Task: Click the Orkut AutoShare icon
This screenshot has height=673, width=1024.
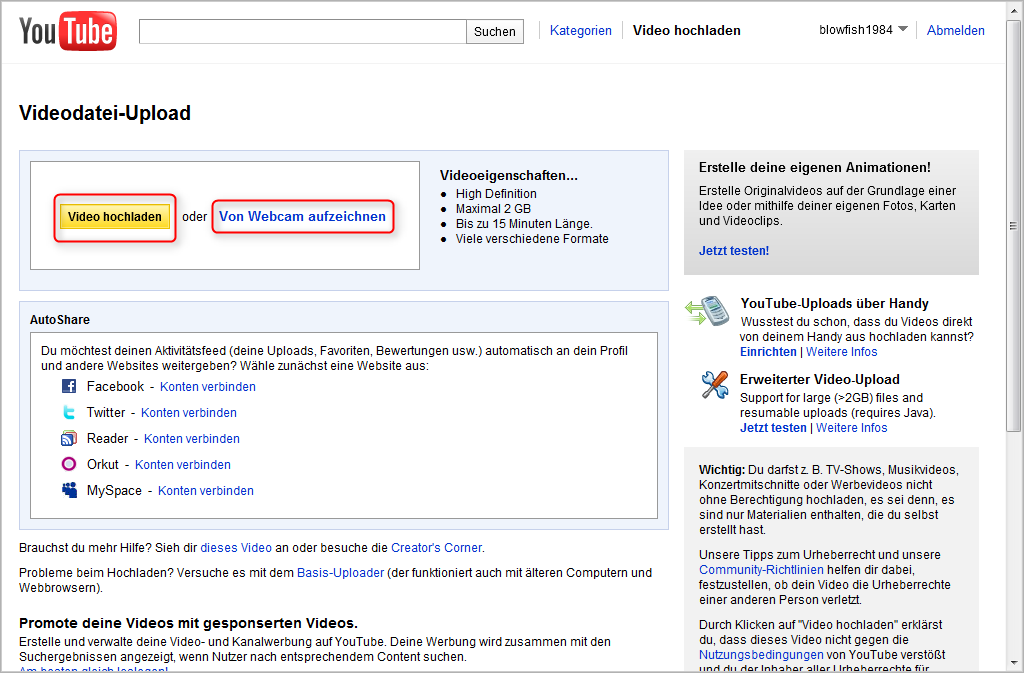Action: click(x=68, y=464)
